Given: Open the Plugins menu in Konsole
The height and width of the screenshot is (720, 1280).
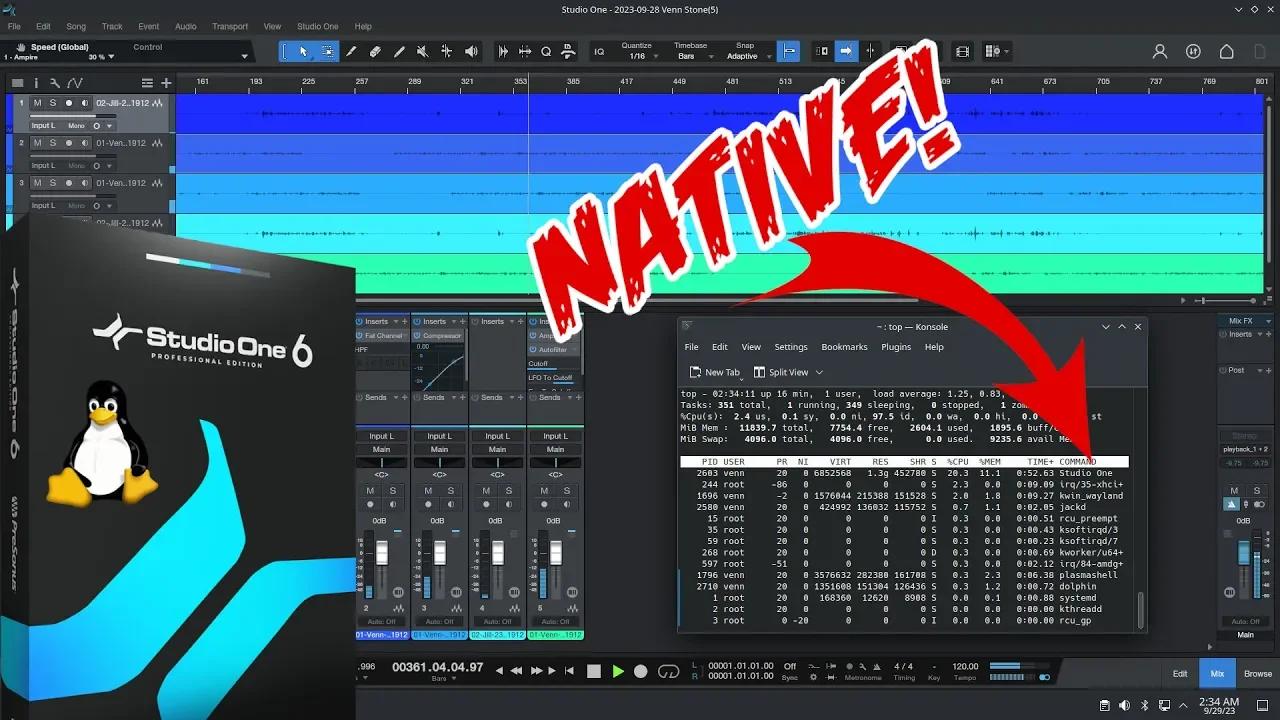Looking at the screenshot, I should tap(896, 347).
